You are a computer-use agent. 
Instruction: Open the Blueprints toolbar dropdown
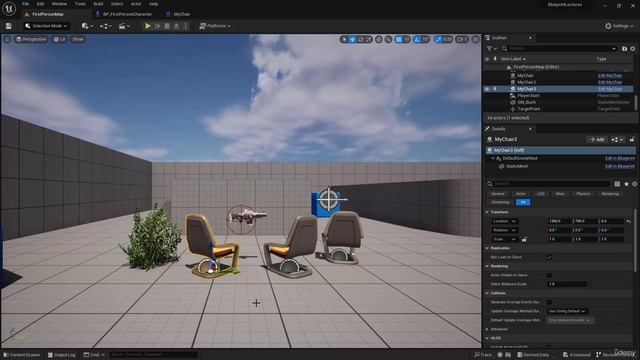(x=106, y=26)
